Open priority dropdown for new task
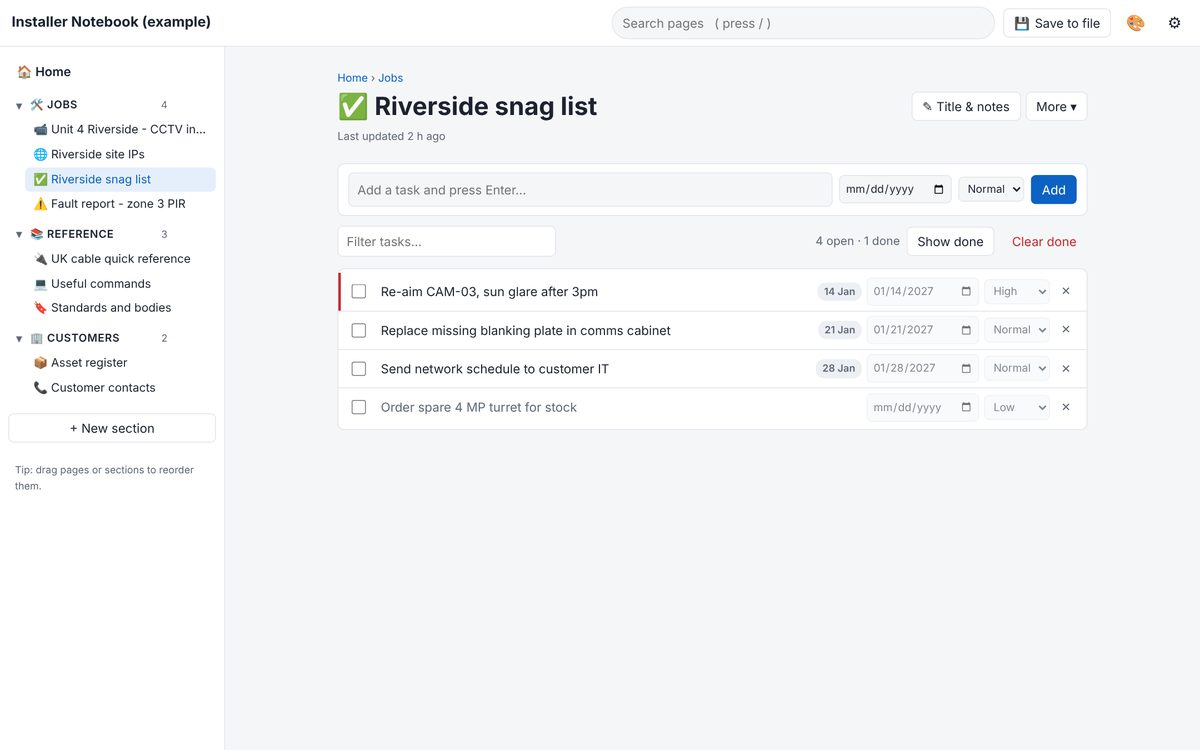The height and width of the screenshot is (750, 1200). 991,189
